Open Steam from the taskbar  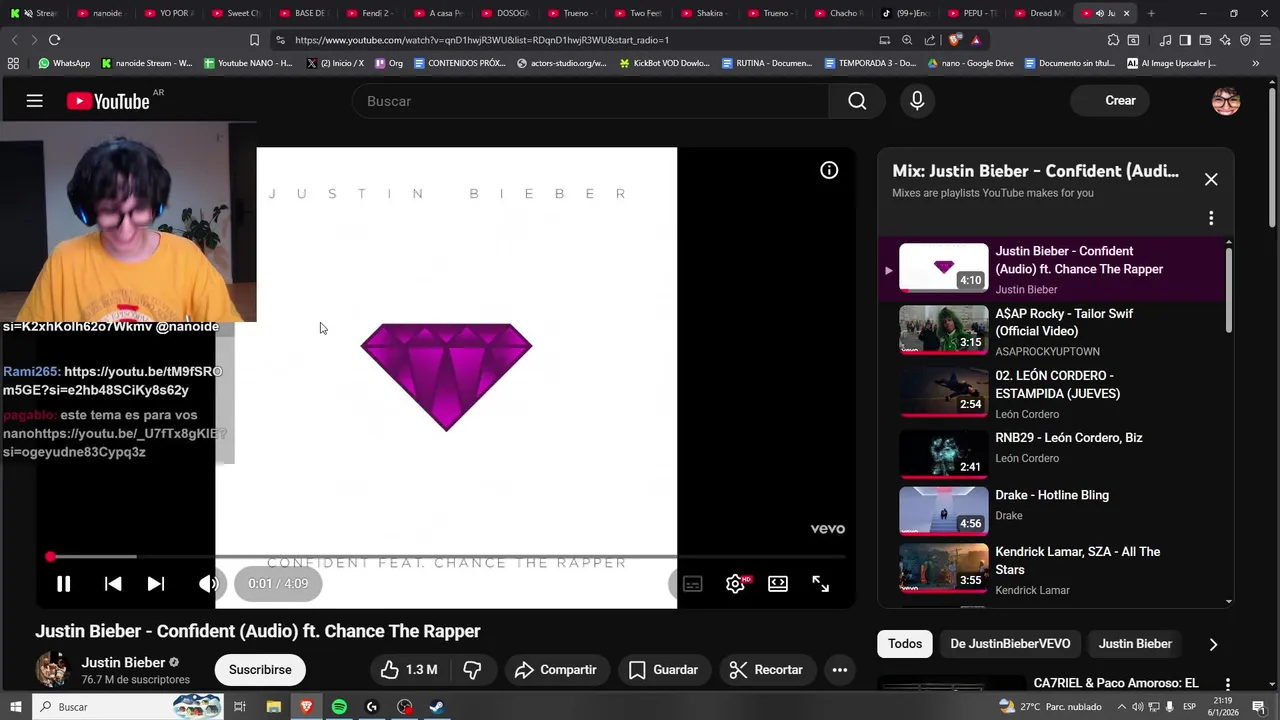[x=437, y=707]
